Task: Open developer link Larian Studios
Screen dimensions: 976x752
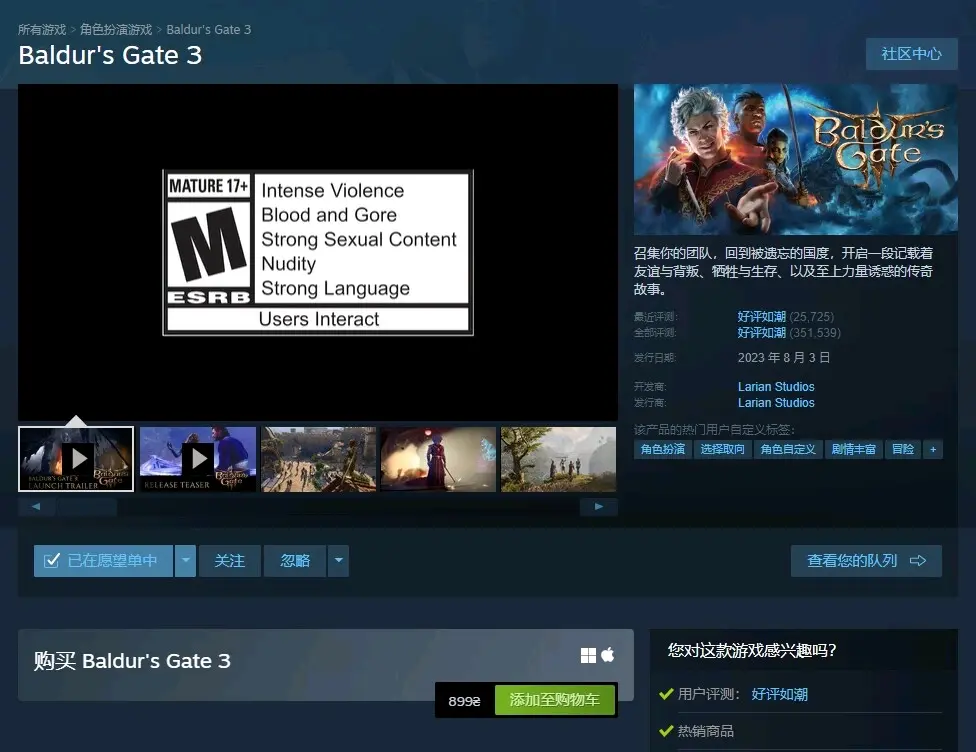Action: pyautogui.click(x=776, y=387)
